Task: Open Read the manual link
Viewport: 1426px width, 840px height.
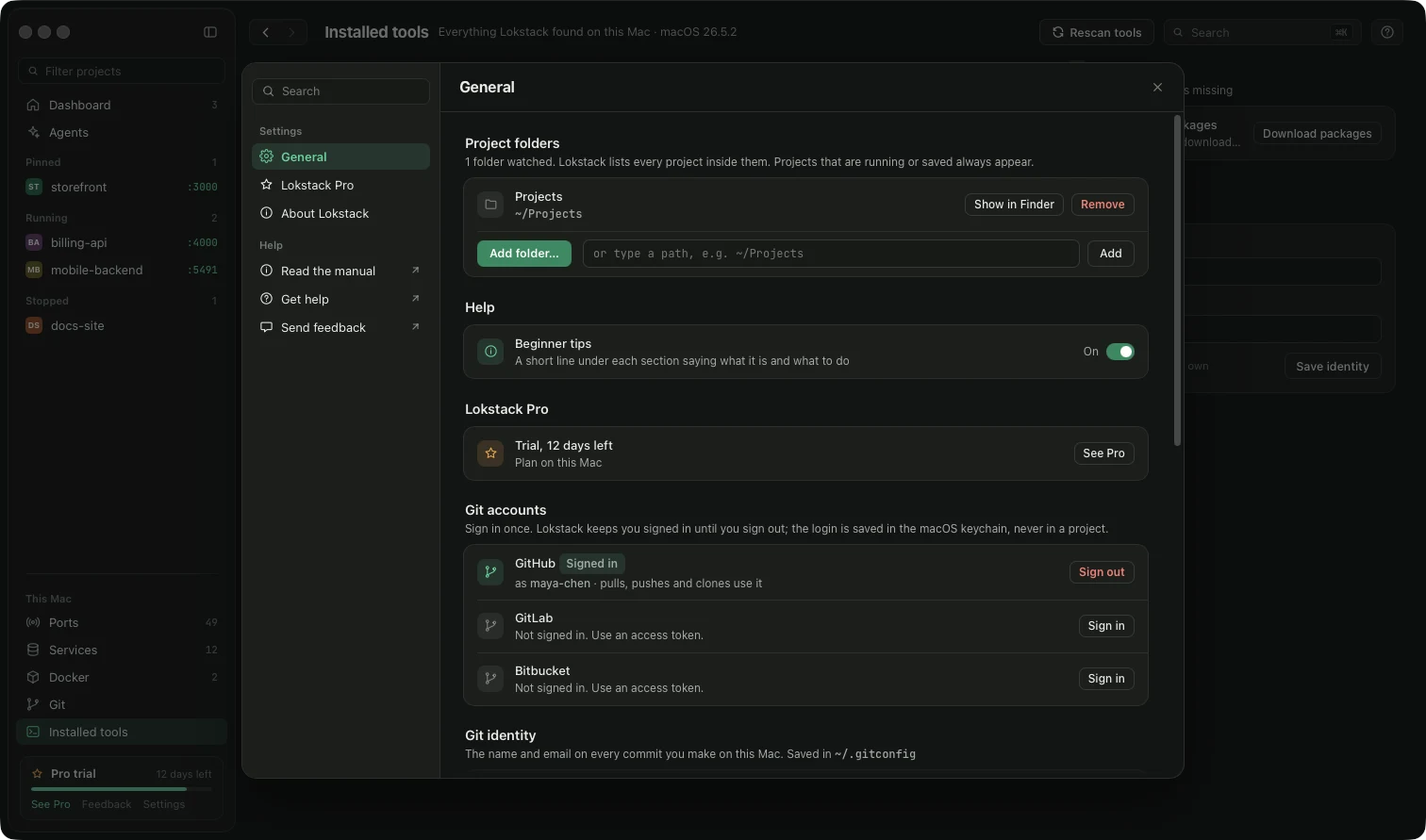Action: click(x=340, y=271)
